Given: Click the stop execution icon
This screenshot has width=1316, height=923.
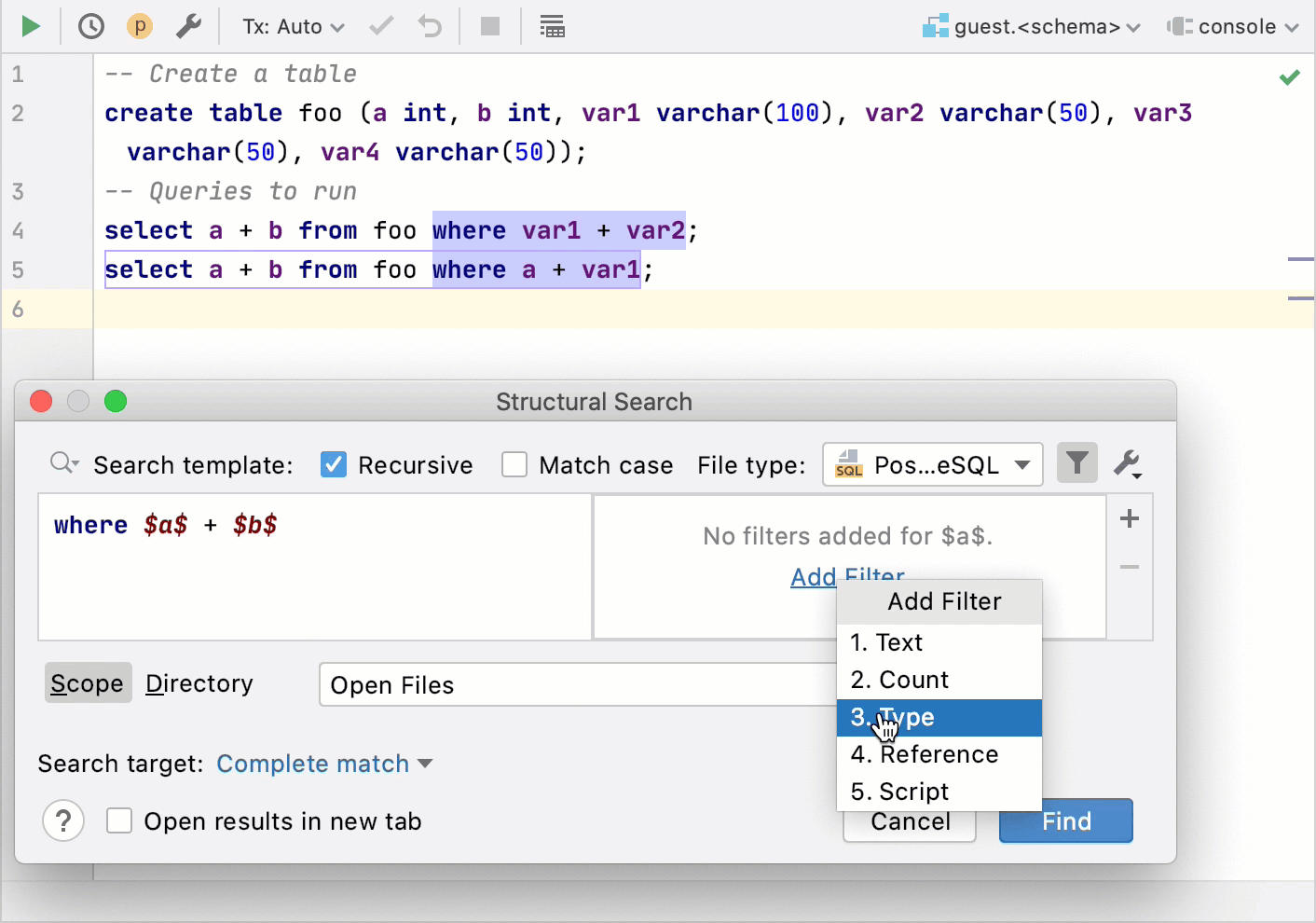Looking at the screenshot, I should click(489, 25).
